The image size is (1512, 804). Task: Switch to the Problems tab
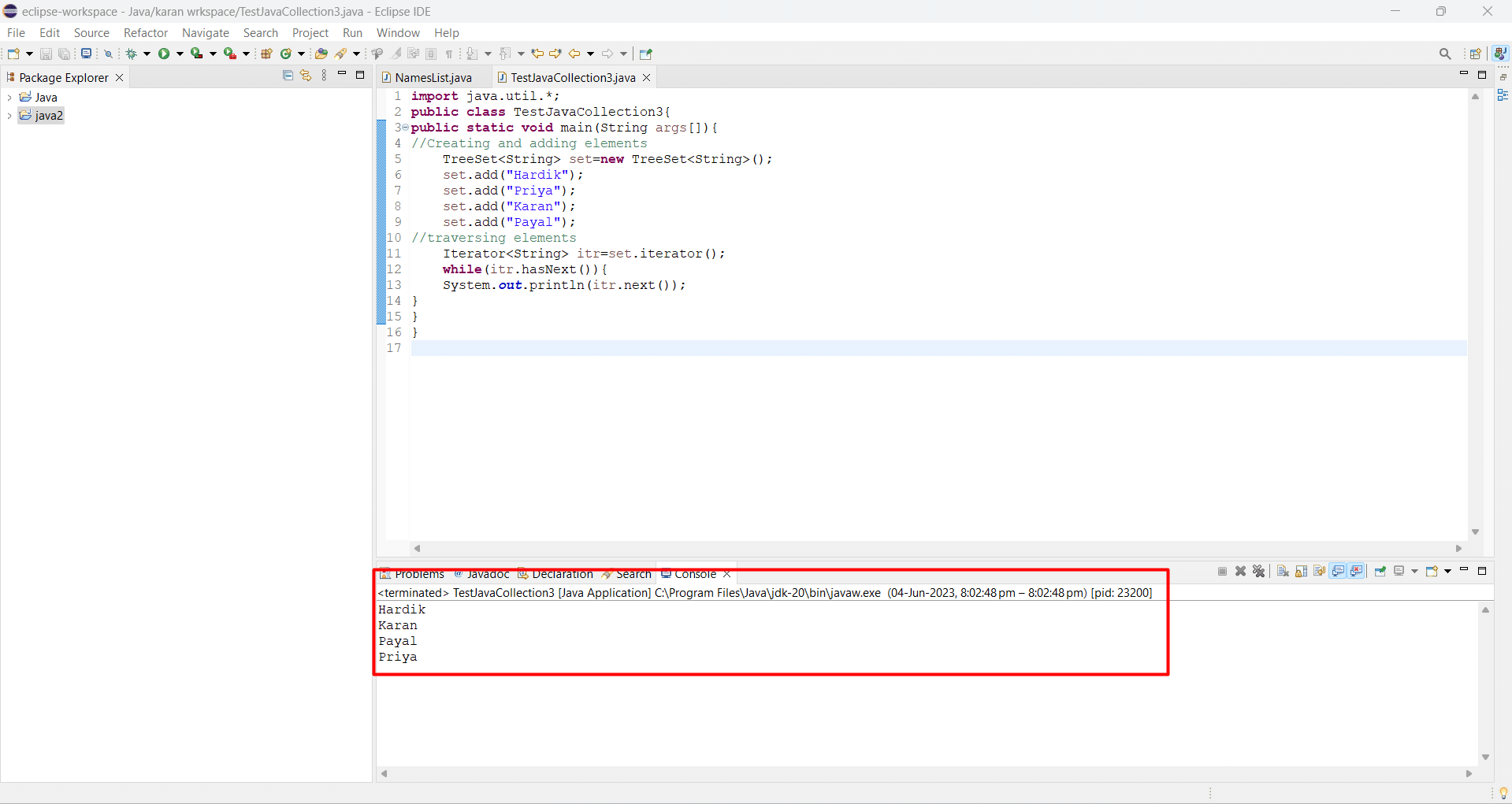[418, 574]
